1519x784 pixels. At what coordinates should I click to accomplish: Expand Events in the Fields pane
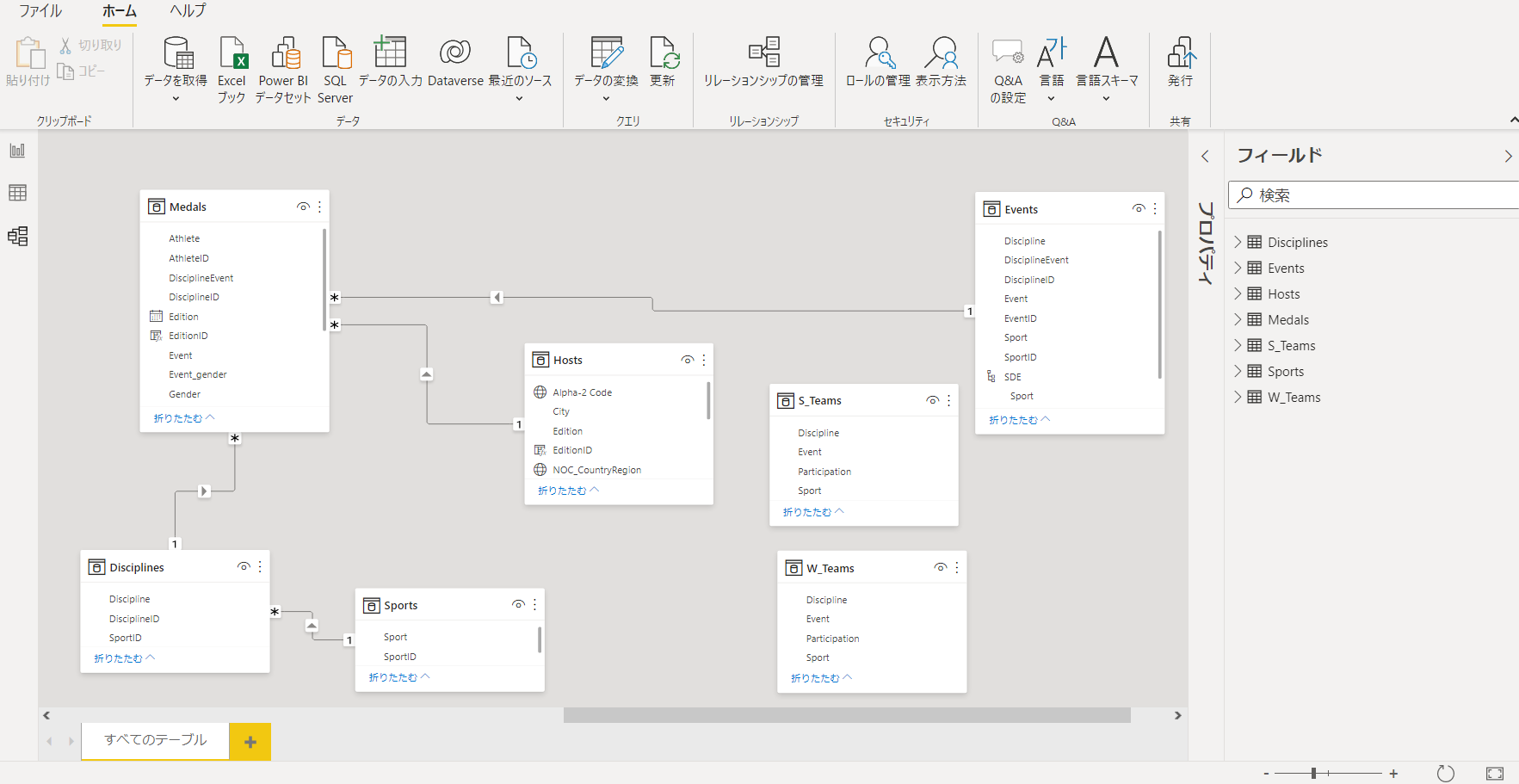click(x=1238, y=268)
